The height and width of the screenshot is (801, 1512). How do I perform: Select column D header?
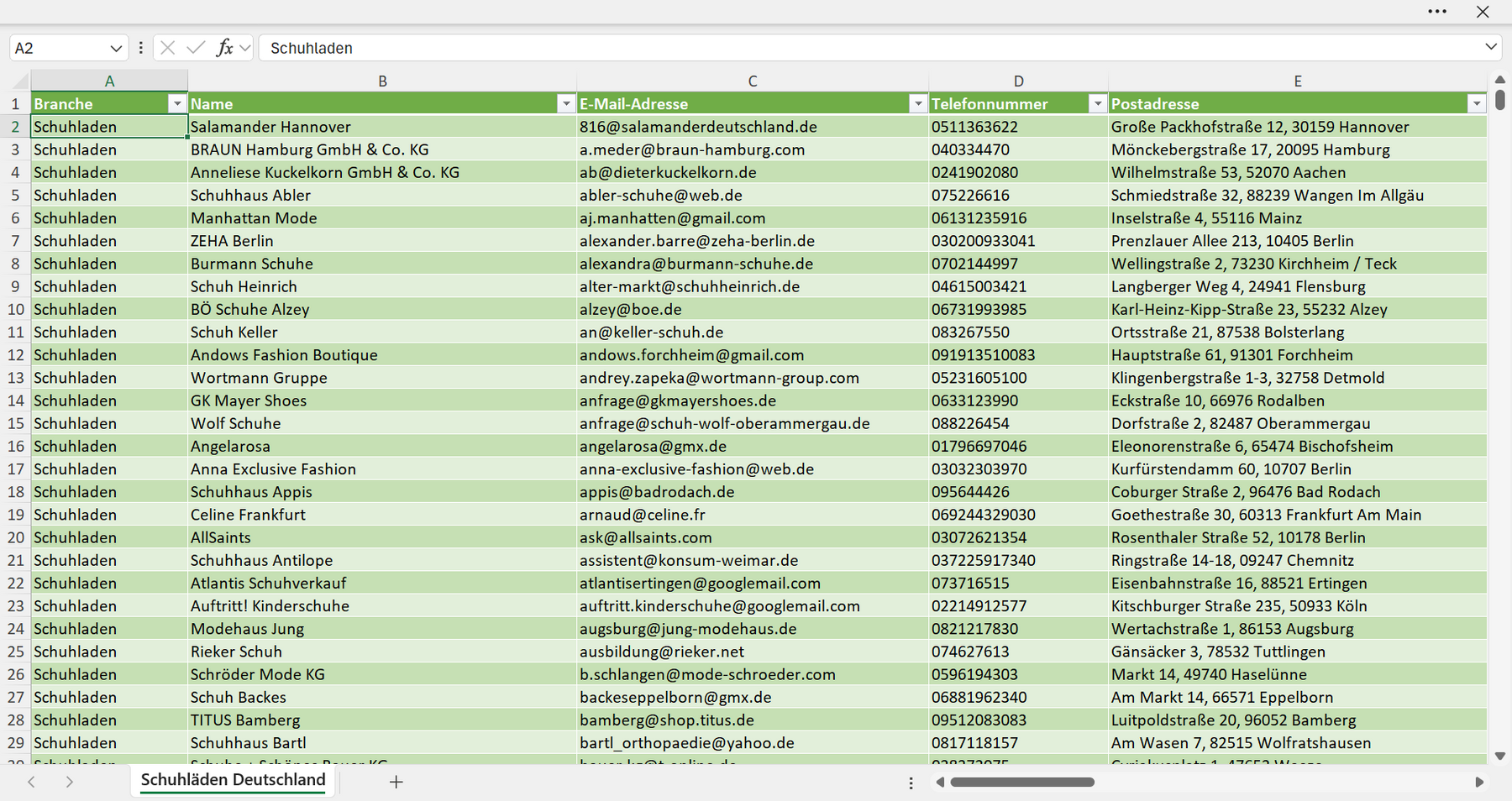point(1018,81)
